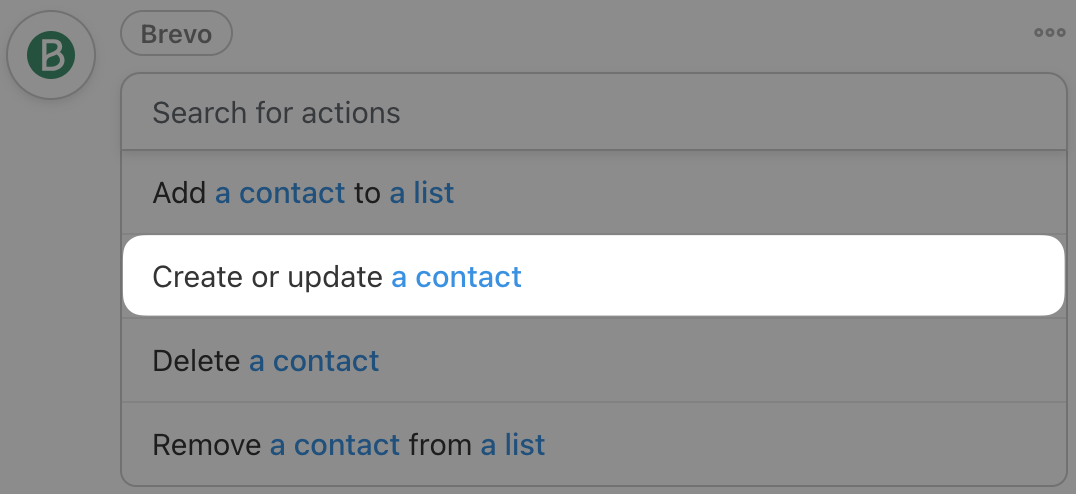This screenshot has height=494, width=1076.
Task: Click the green Brevo logo icon
Action: click(x=51, y=55)
